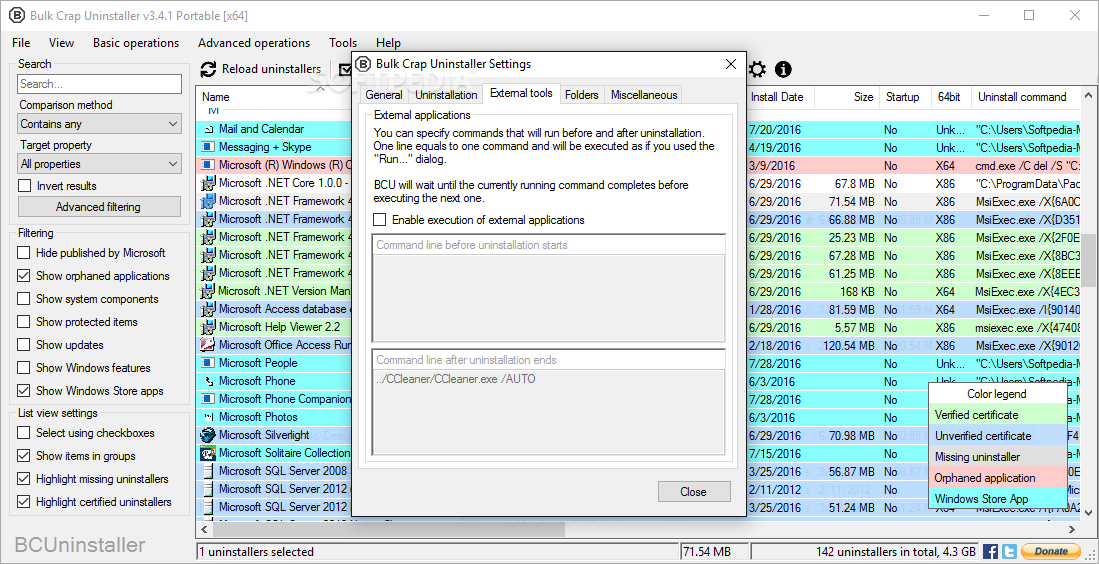Sort list by 64bit column header
The image size is (1099, 564).
951,97
